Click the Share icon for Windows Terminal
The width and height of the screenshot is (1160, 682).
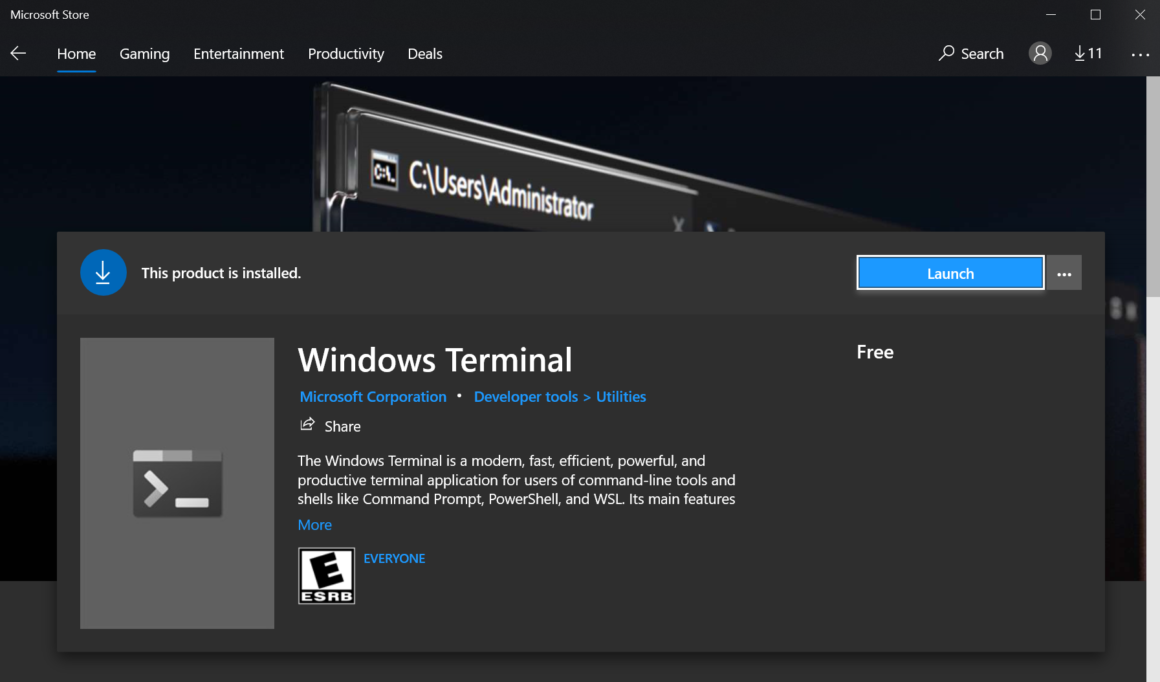coord(308,424)
